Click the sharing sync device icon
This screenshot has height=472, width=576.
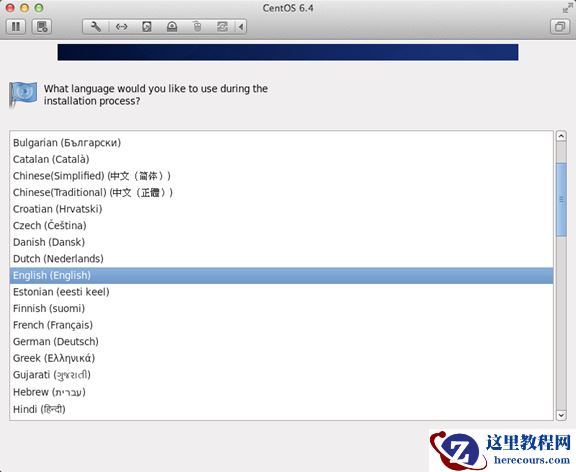tap(222, 26)
